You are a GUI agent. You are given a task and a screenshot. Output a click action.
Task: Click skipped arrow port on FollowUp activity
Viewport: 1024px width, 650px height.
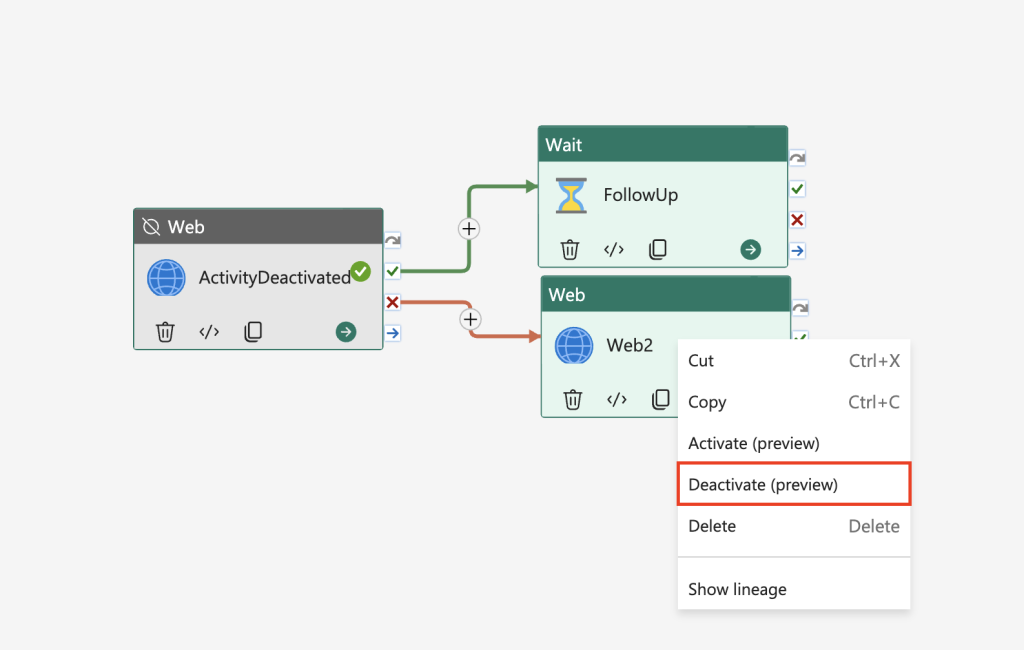[797, 158]
